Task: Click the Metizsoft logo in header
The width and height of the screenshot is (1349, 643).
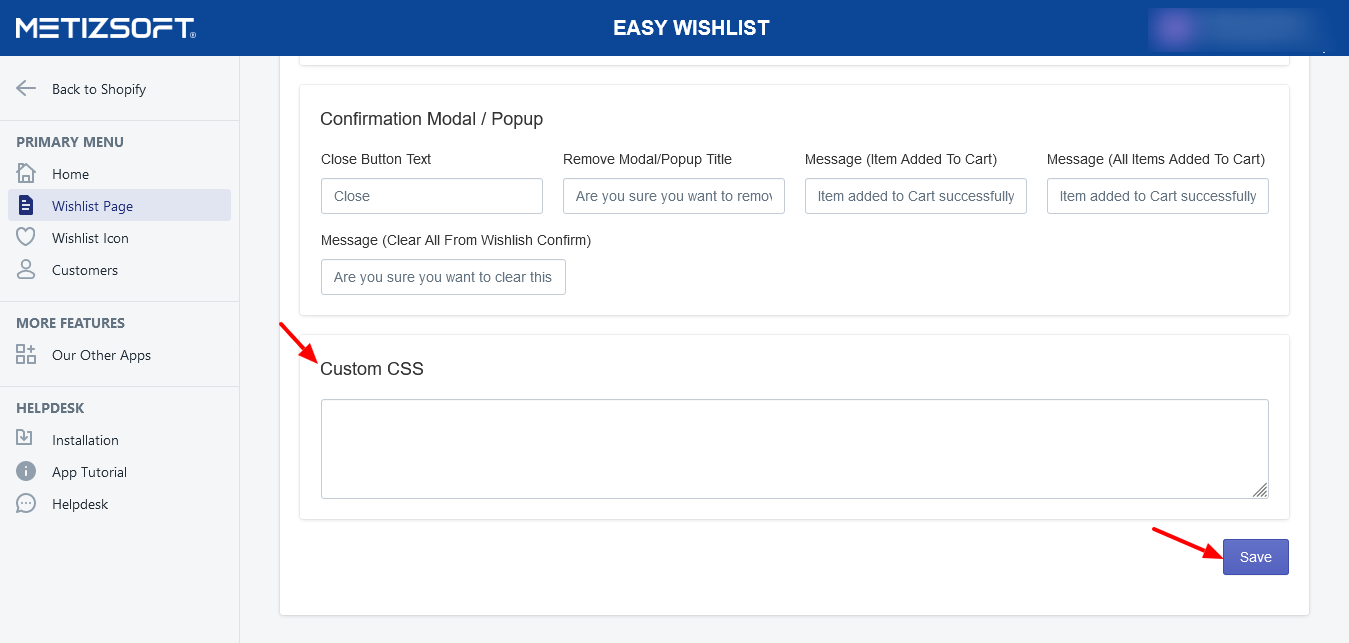Action: point(105,28)
